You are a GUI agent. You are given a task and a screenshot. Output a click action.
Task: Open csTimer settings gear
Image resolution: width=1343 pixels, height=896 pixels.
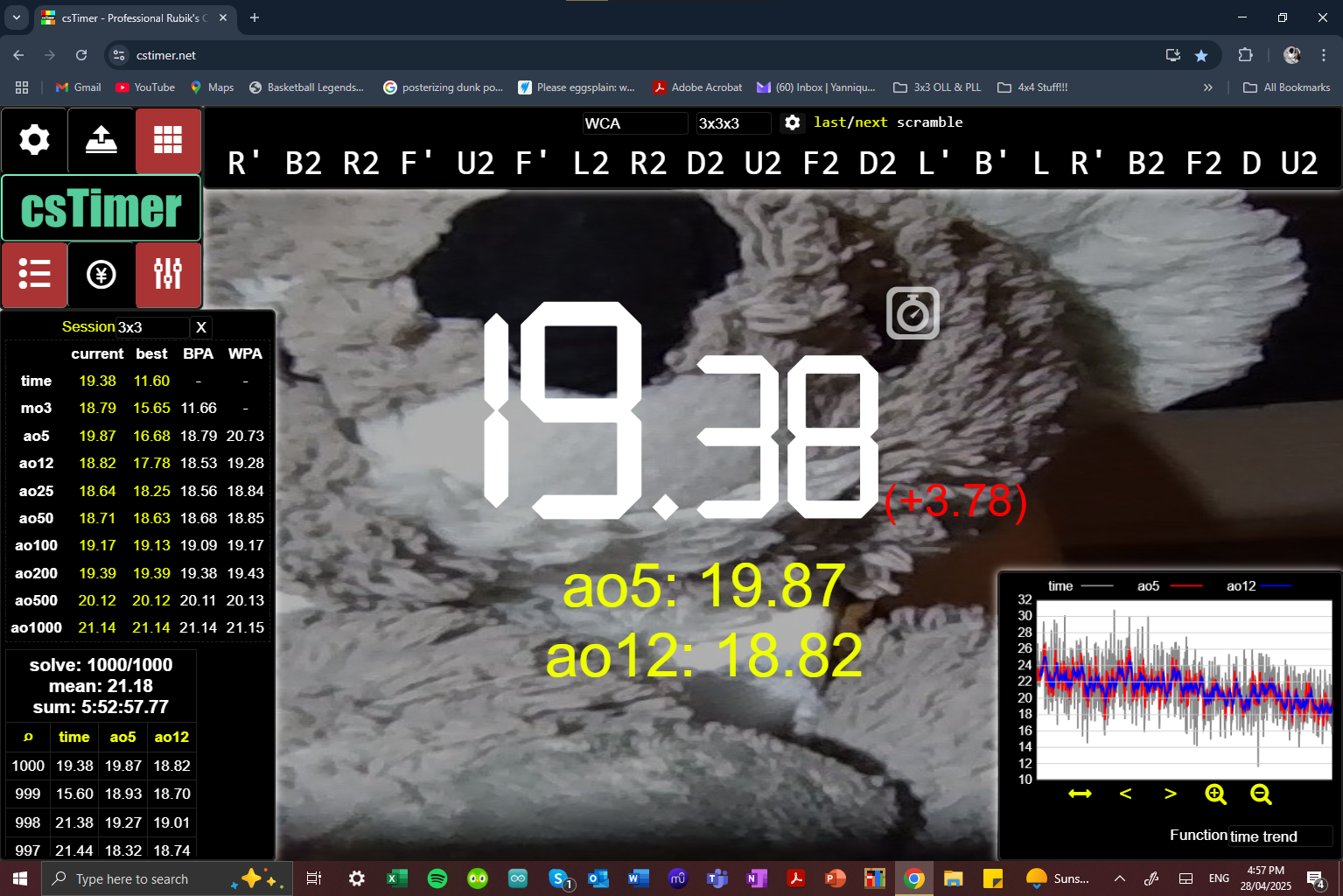tap(34, 140)
